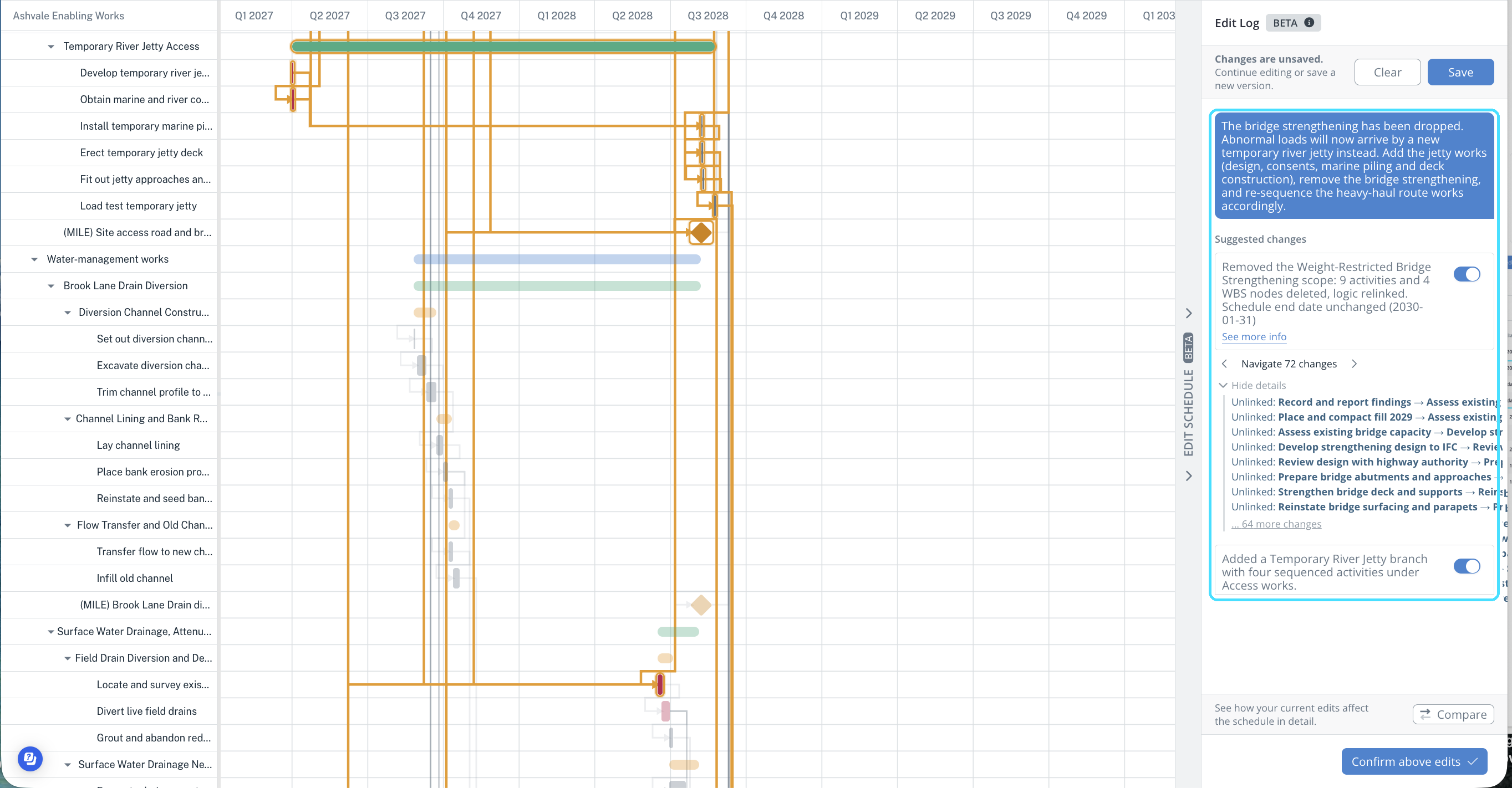Collapse the Diversion Channel Construction group
Screen dimensions: 1512x788
click(x=68, y=313)
